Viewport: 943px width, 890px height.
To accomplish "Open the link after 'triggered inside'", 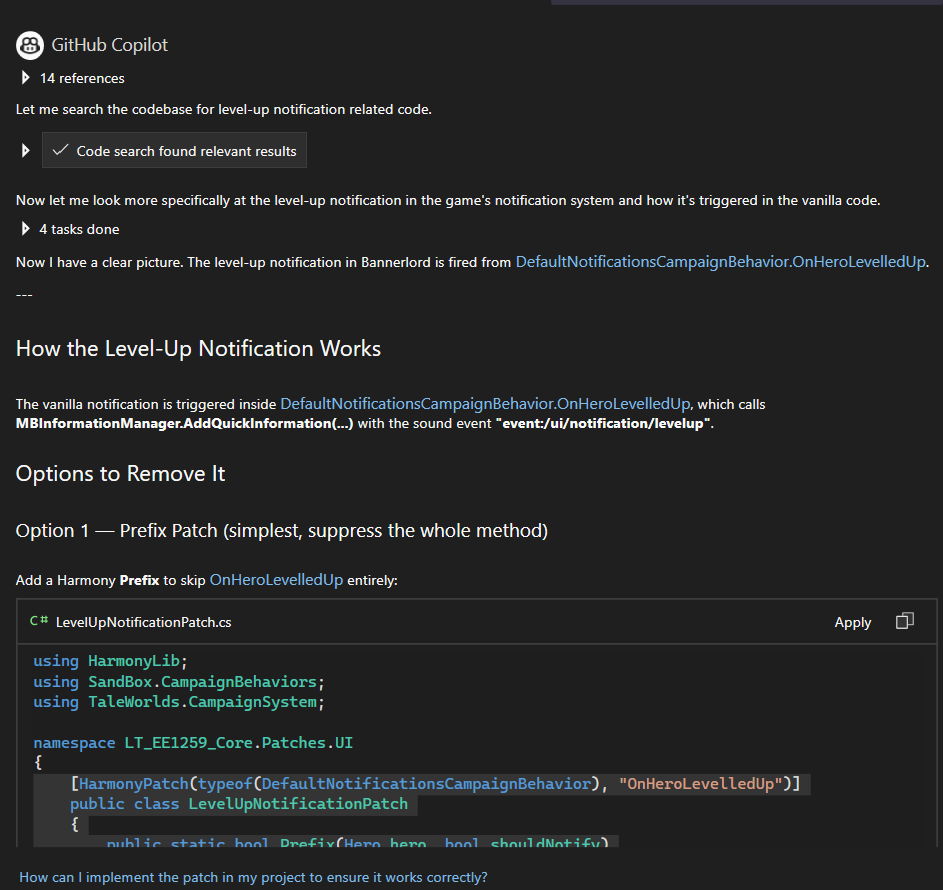I will (485, 404).
